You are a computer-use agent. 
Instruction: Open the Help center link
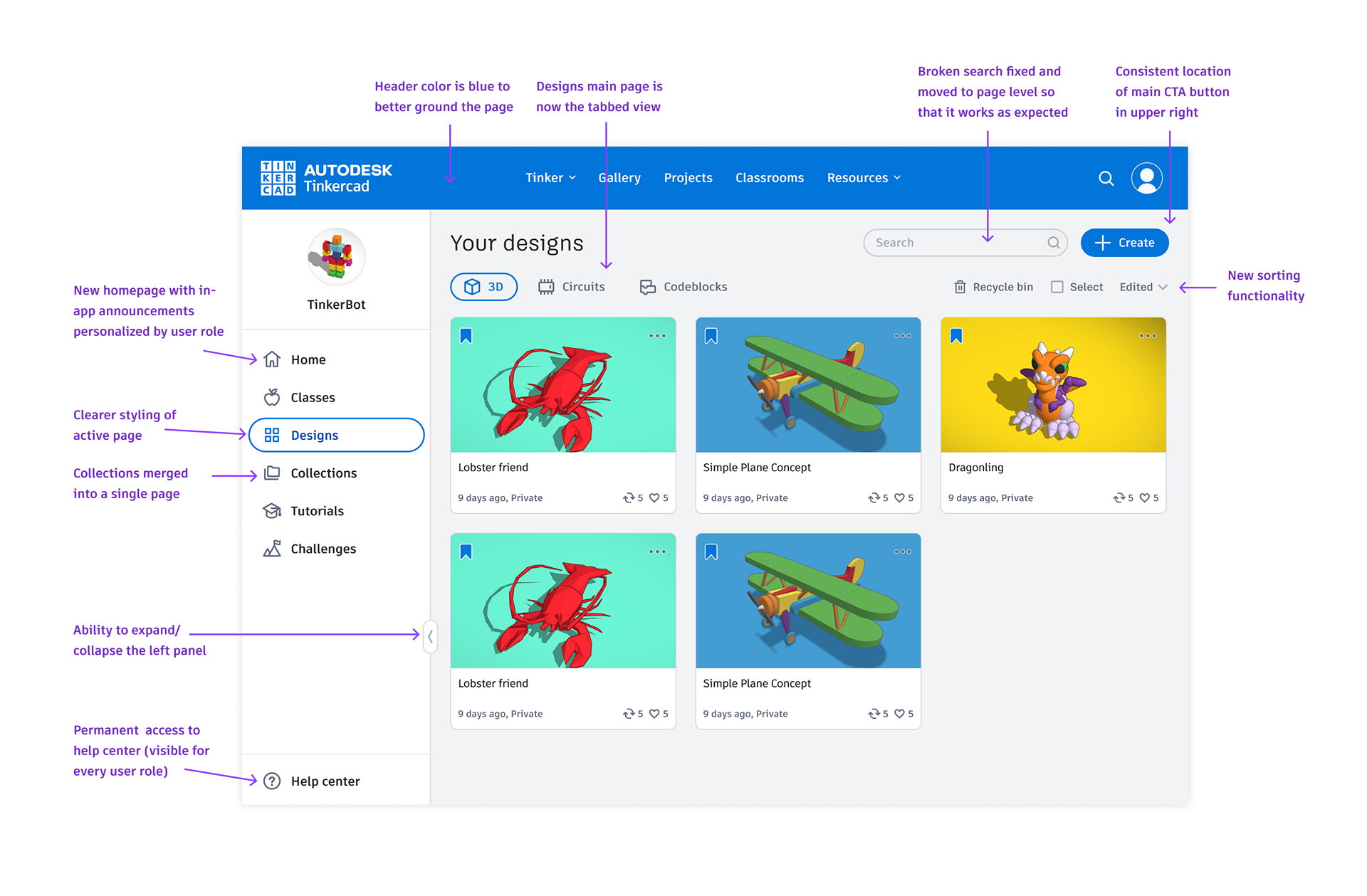point(311,781)
